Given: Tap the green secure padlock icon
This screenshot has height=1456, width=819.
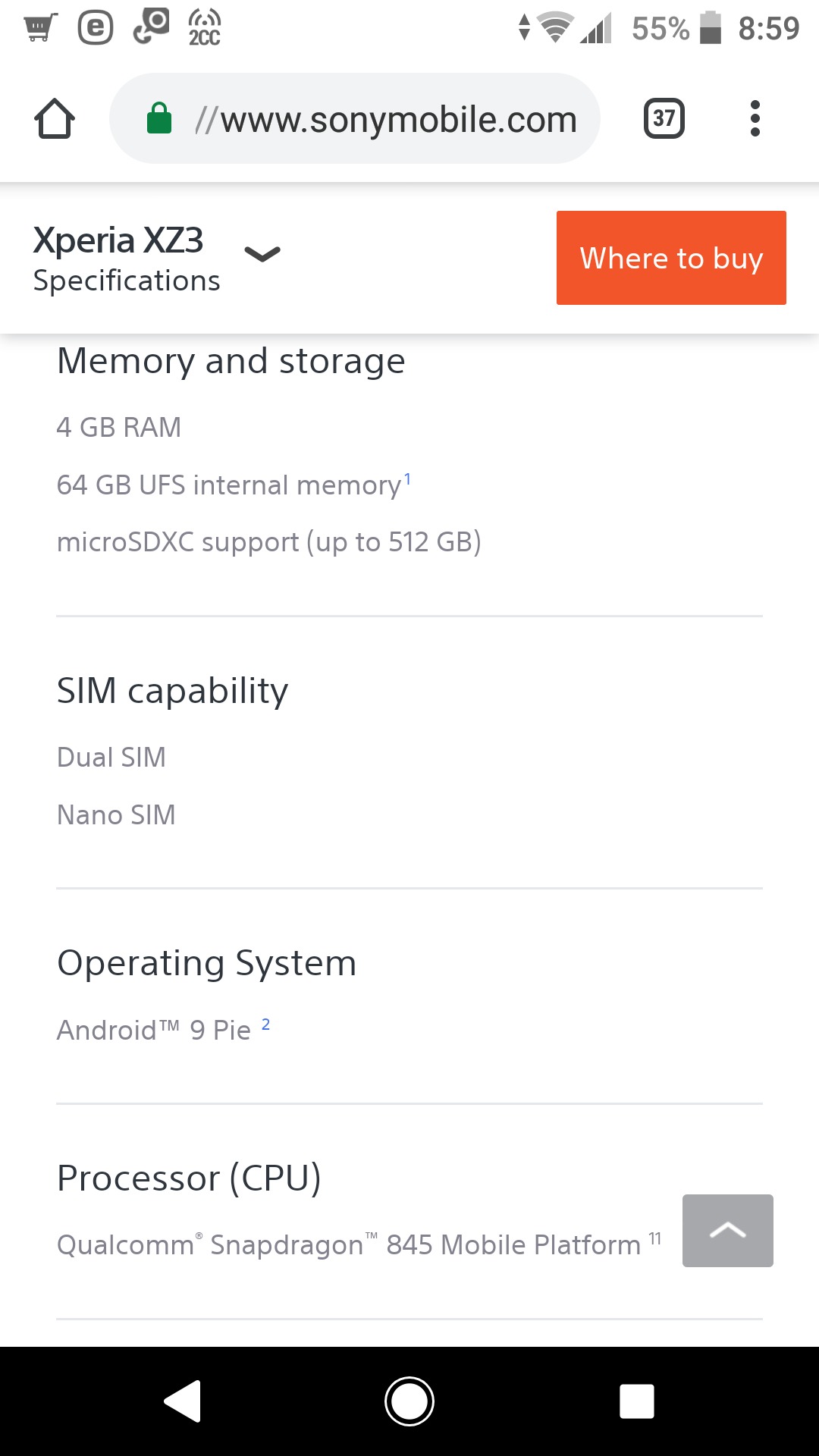Looking at the screenshot, I should pos(159,119).
